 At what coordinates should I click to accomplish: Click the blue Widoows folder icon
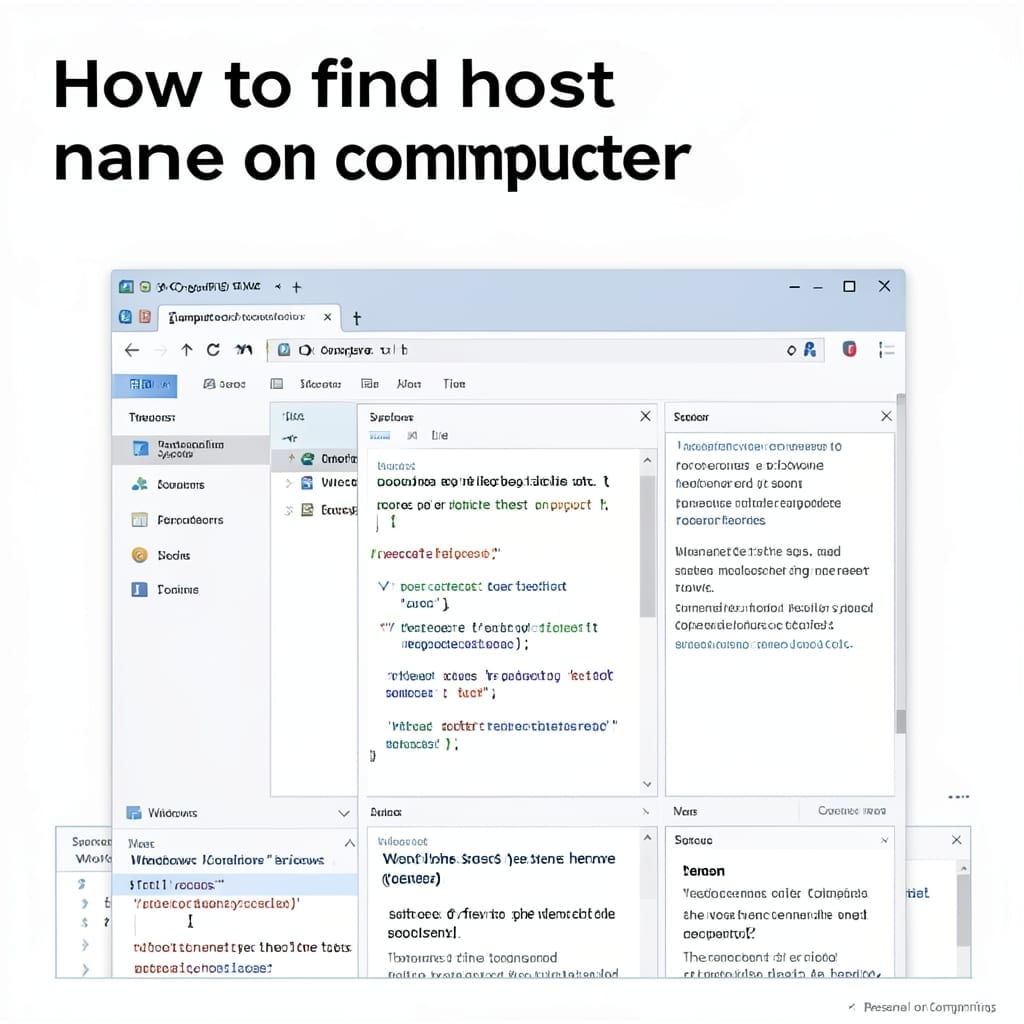(x=134, y=812)
